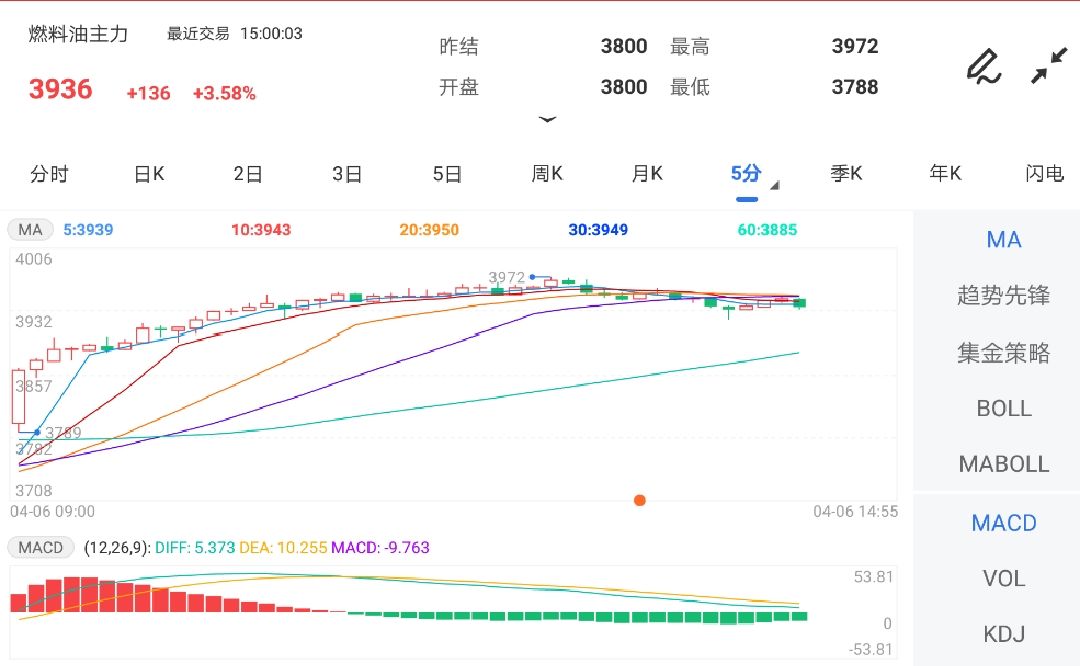
Task: Expand the quote details chevron
Action: point(547,119)
